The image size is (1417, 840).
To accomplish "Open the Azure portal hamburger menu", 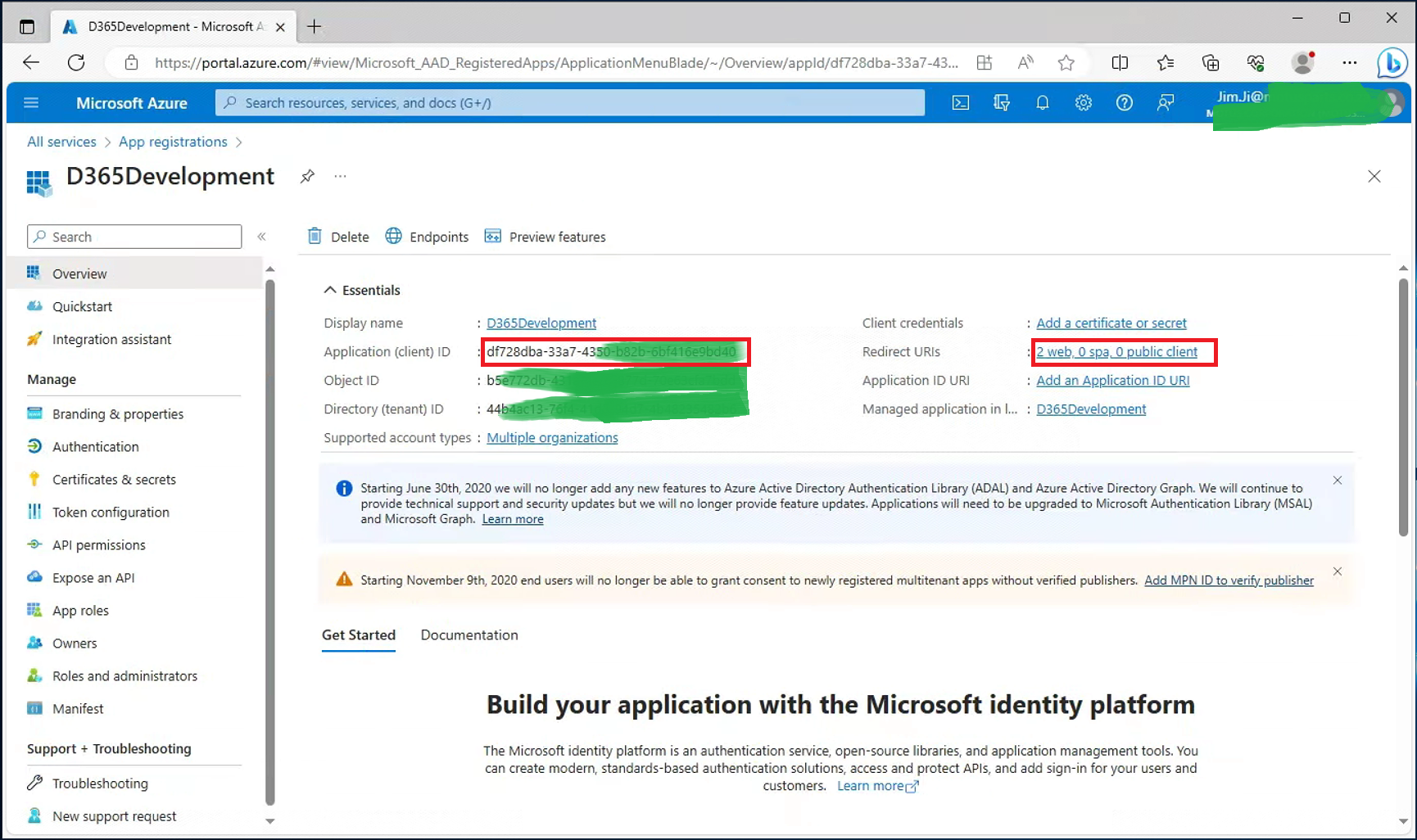I will coord(31,103).
